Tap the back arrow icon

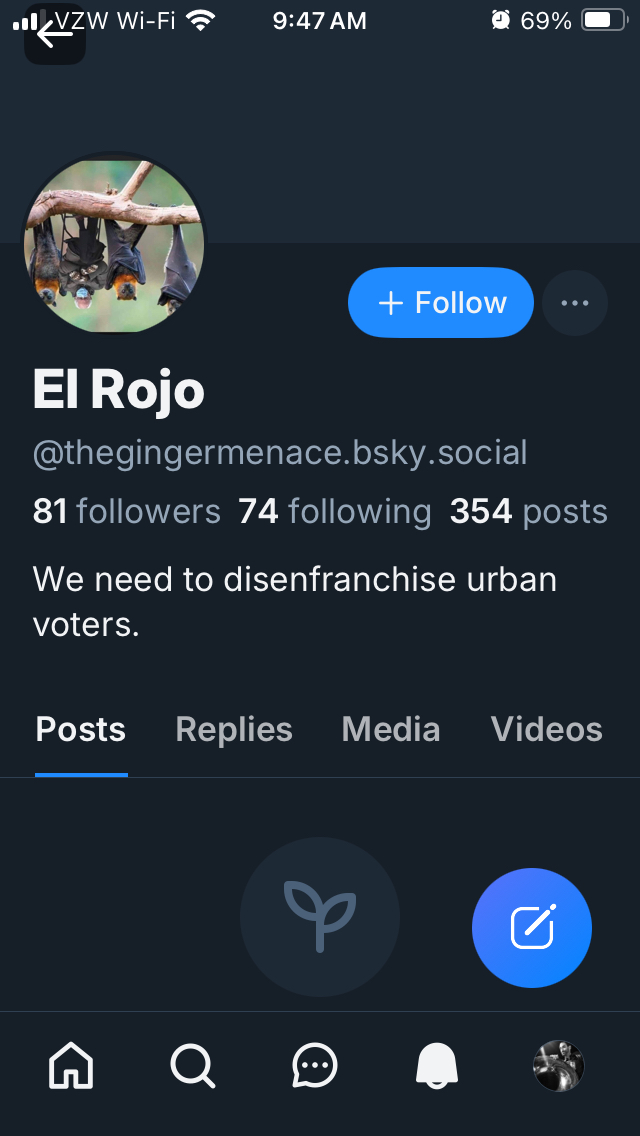tap(54, 34)
